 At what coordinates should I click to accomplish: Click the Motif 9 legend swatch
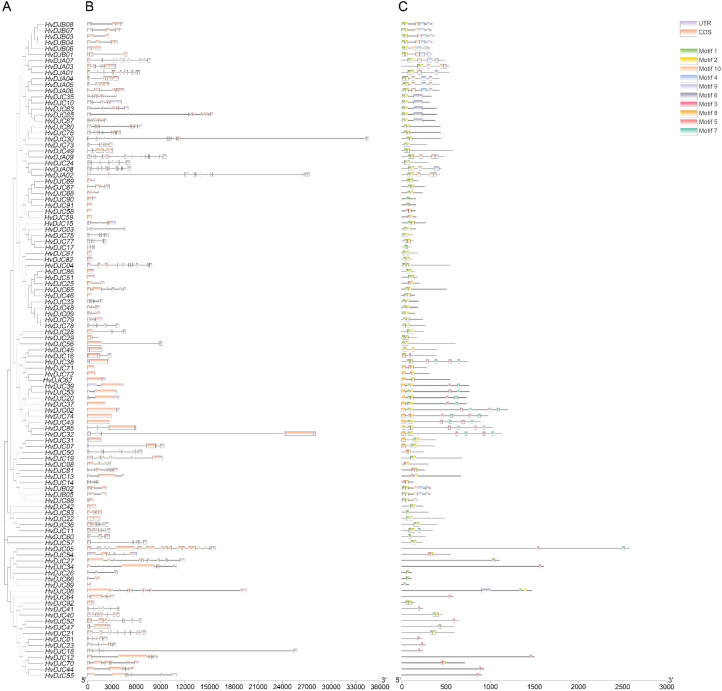(x=688, y=87)
